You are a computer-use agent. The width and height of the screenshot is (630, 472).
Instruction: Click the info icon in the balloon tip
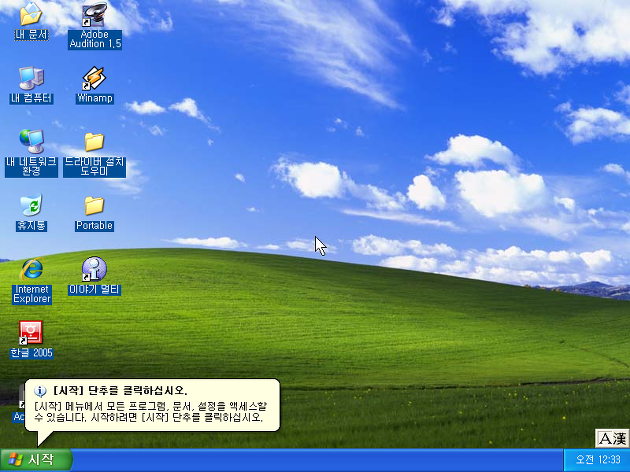40,390
